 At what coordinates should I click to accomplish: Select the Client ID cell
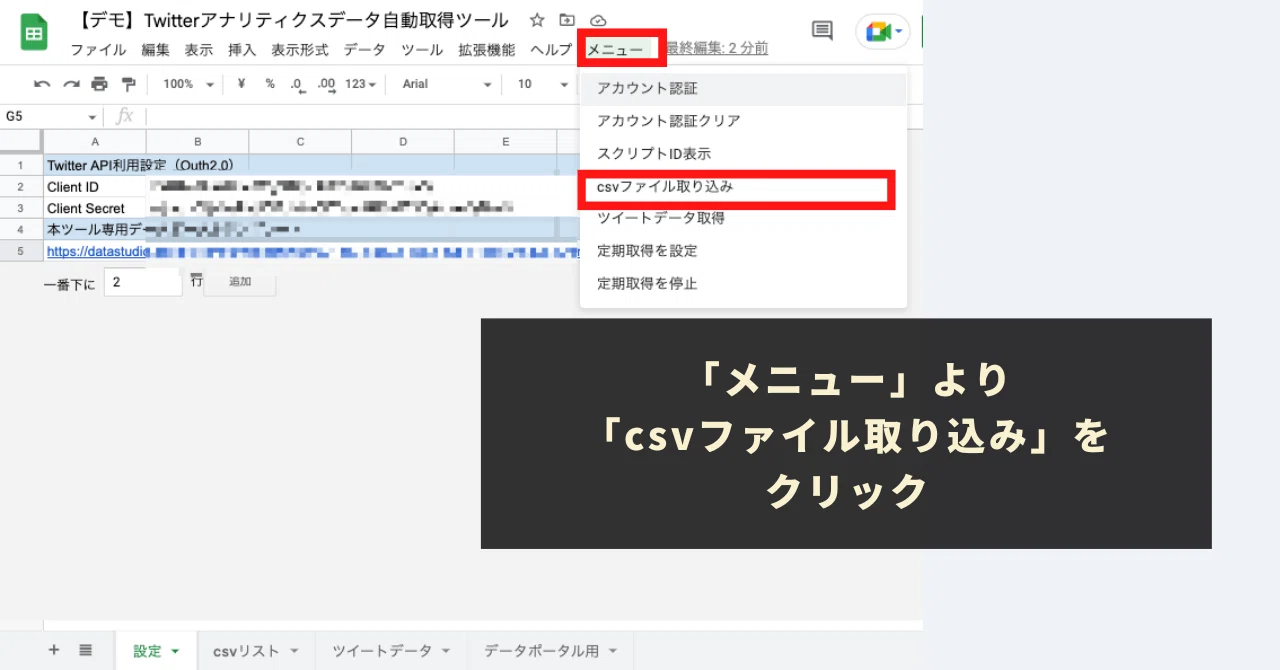point(95,187)
